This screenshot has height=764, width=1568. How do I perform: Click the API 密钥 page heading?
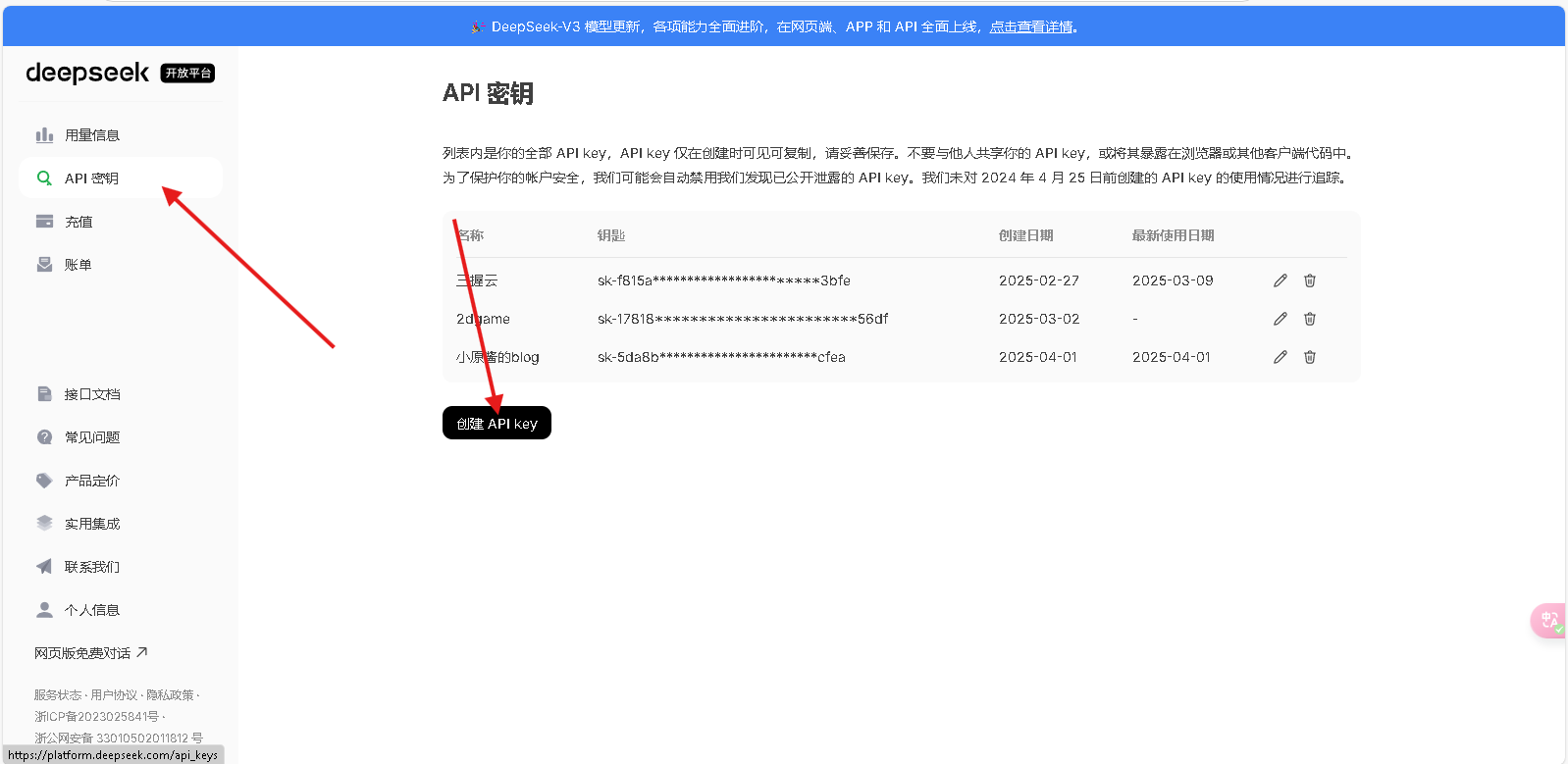tap(488, 93)
